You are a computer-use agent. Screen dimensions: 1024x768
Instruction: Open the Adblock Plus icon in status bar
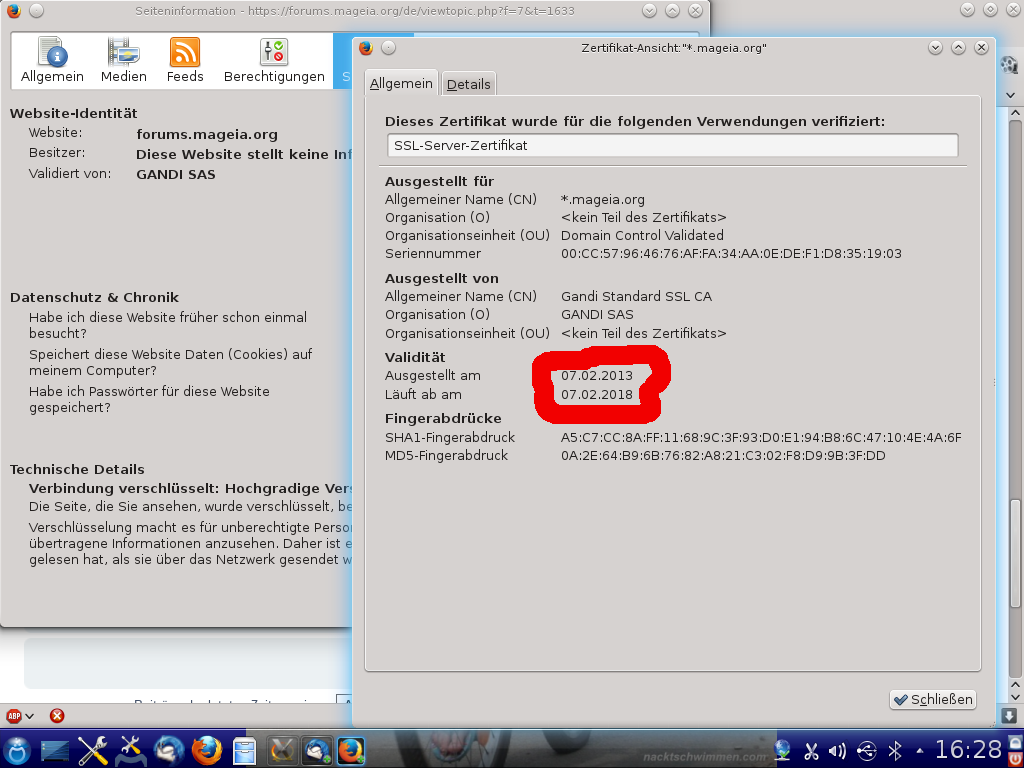click(14, 716)
